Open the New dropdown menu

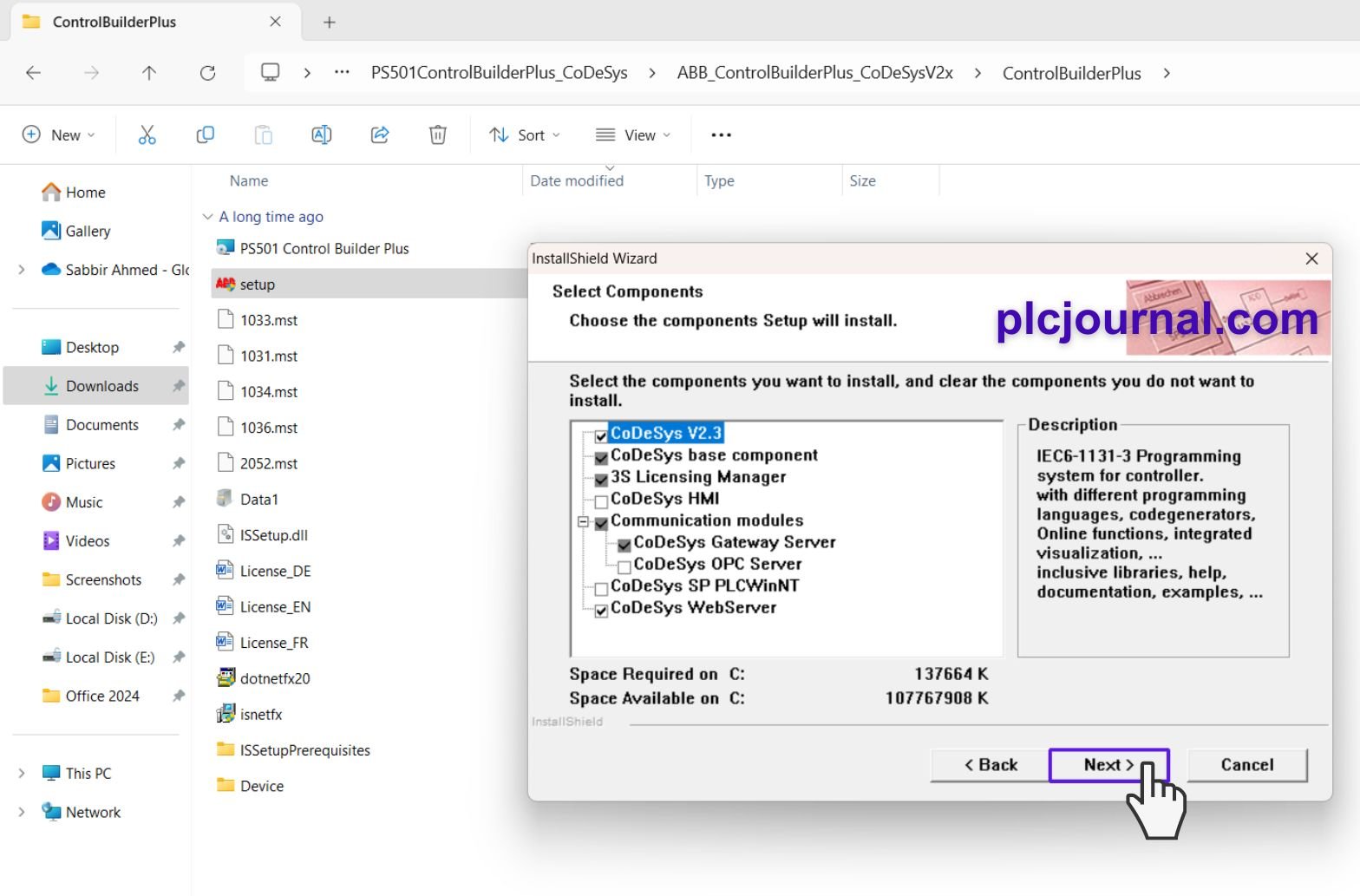(x=58, y=134)
